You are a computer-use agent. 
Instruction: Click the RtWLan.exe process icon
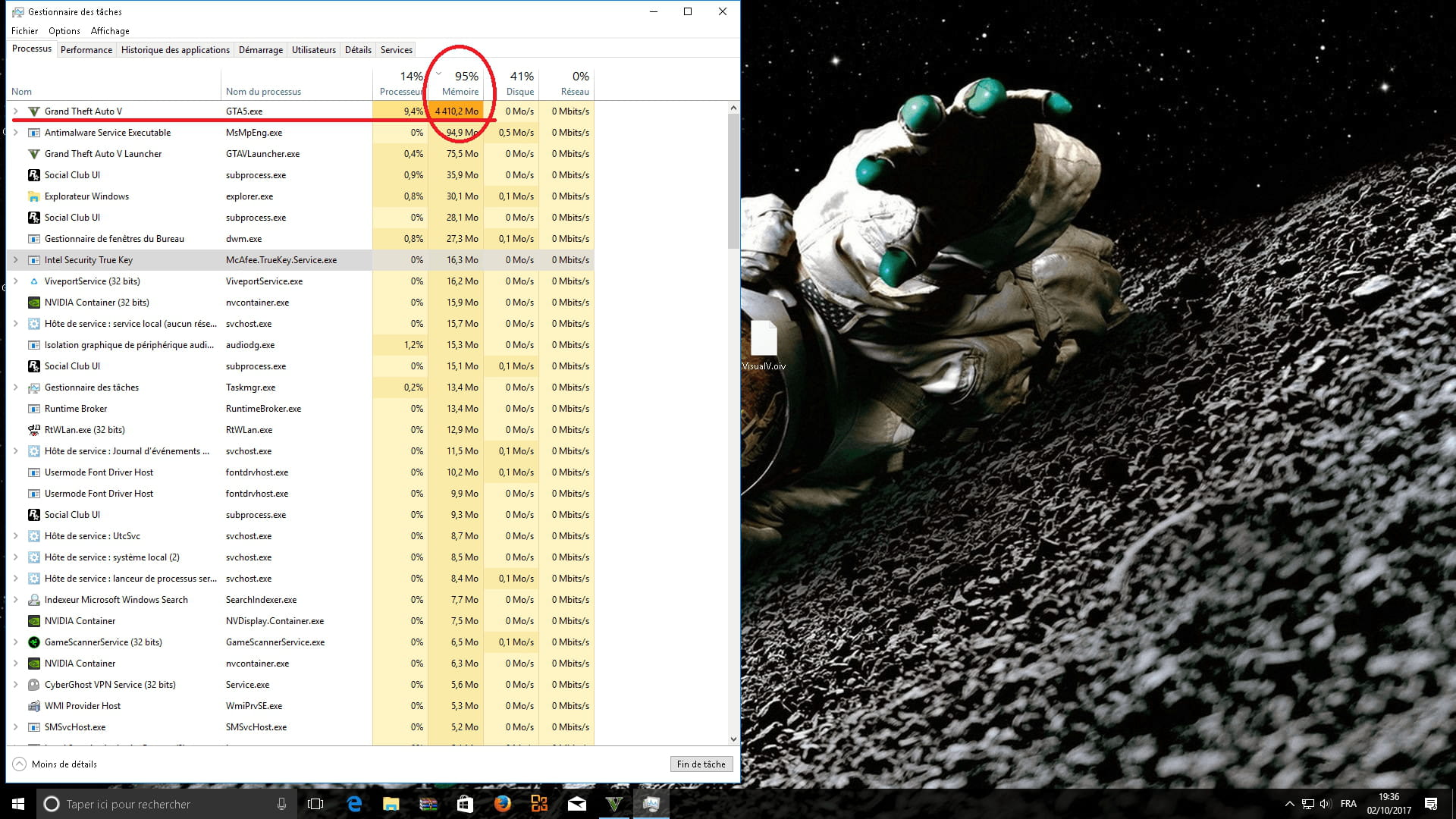click(34, 430)
